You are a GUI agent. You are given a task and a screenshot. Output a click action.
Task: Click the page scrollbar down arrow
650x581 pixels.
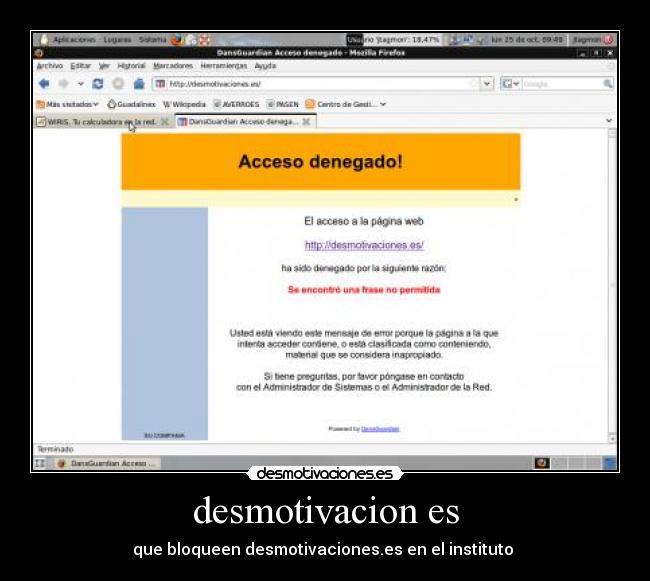[612, 438]
